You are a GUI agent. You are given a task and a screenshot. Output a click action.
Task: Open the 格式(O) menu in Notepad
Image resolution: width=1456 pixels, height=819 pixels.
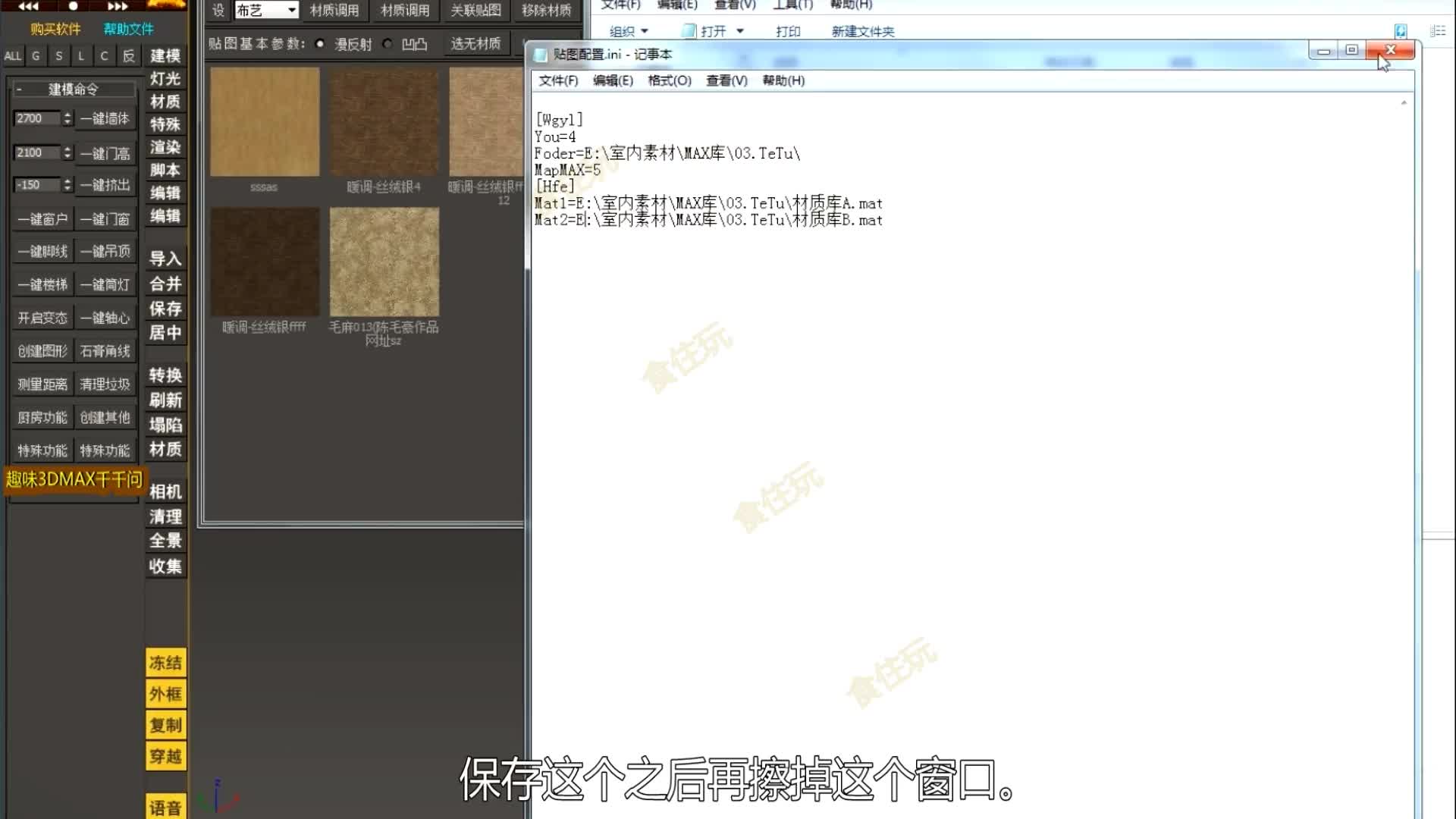coord(670,81)
